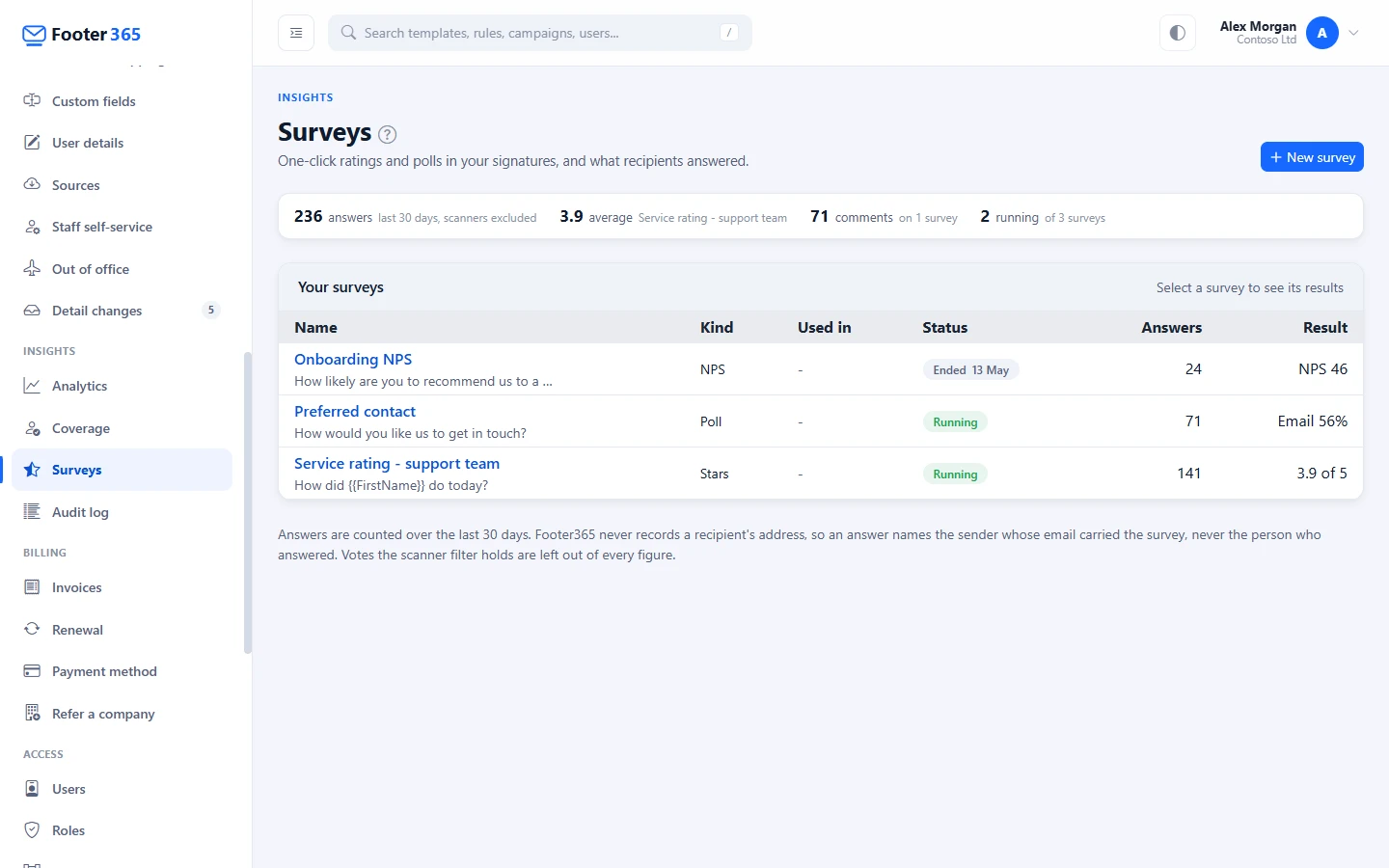Click the Running badge in Preferred contact row
This screenshot has width=1389, height=868.
tap(955, 421)
